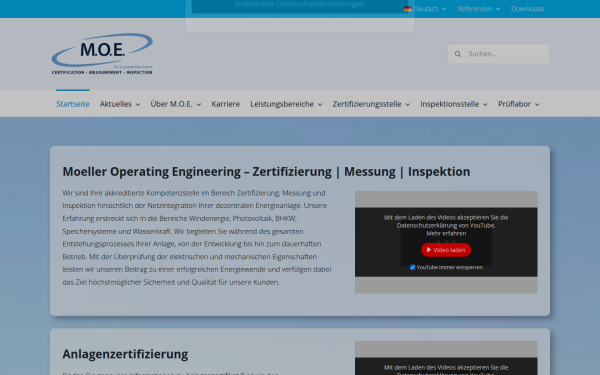Click the German flag icon

[408, 9]
